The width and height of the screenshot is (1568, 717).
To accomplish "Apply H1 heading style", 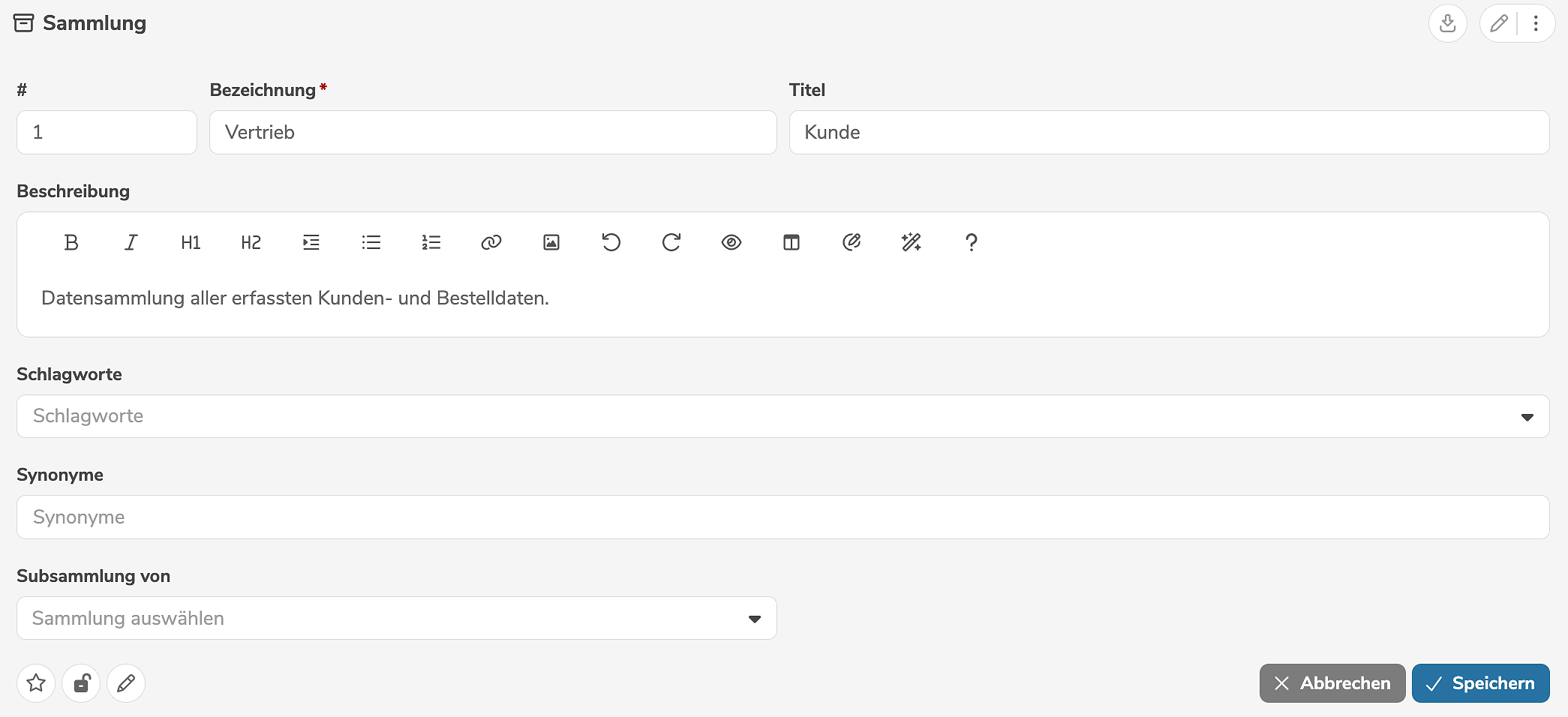I will [x=191, y=242].
